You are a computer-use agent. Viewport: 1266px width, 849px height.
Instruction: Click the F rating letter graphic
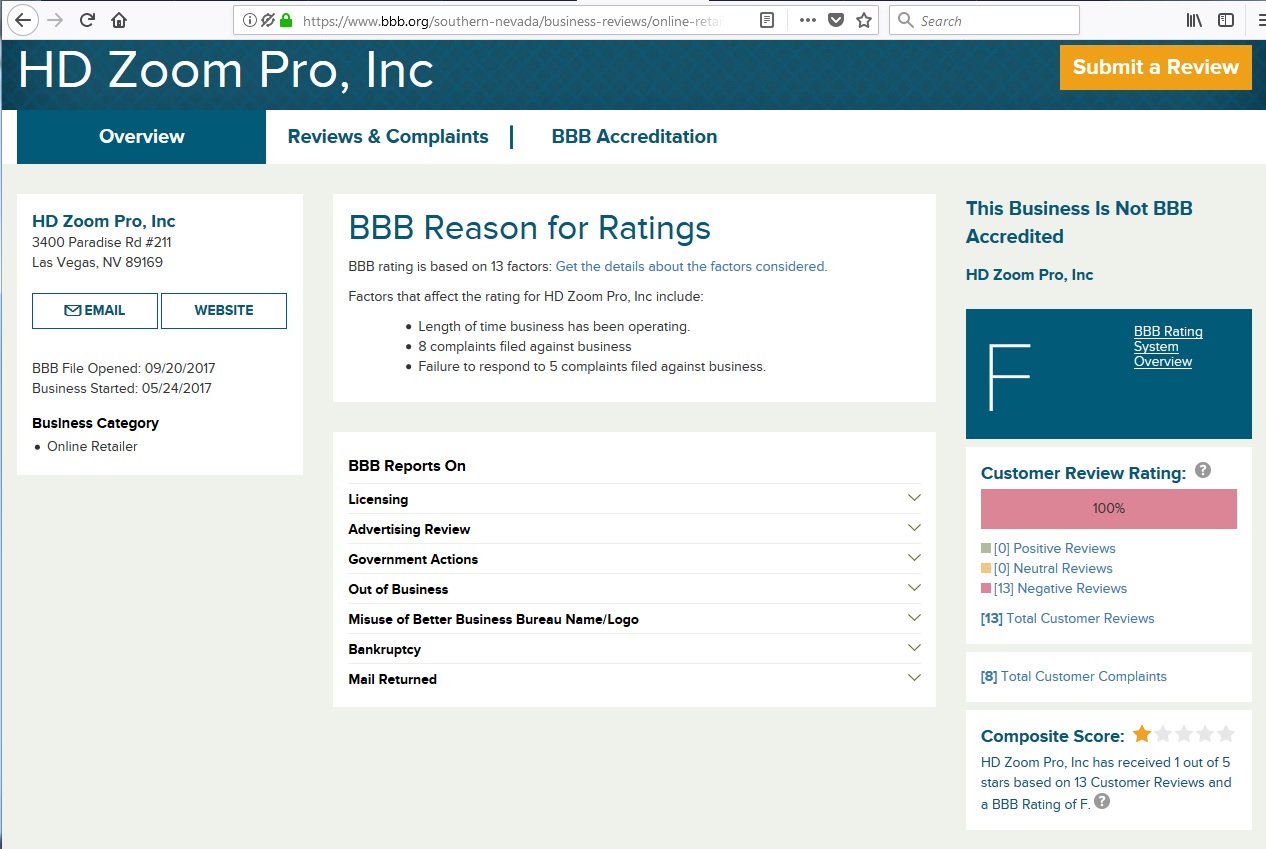[1008, 377]
